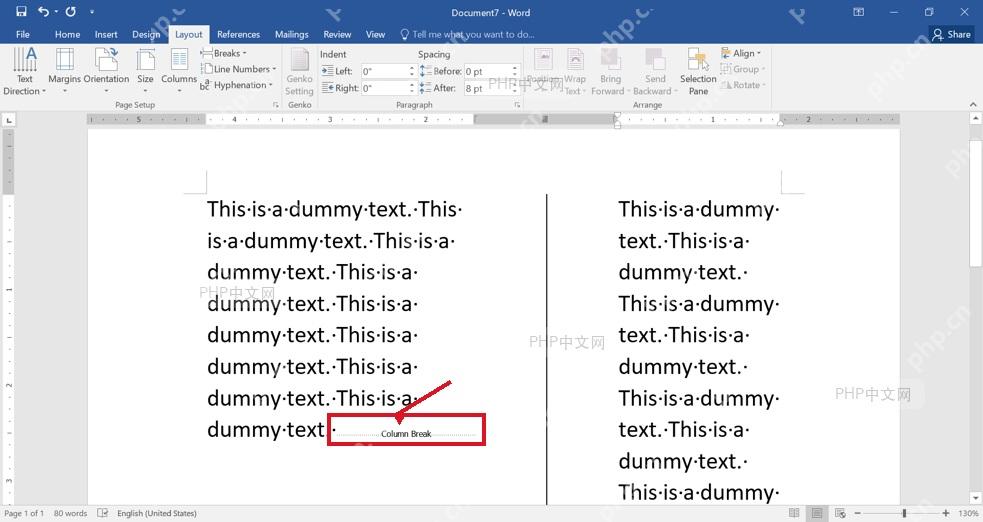Click the Spacing After field
Screen dimensions: 983x522
[489, 88]
